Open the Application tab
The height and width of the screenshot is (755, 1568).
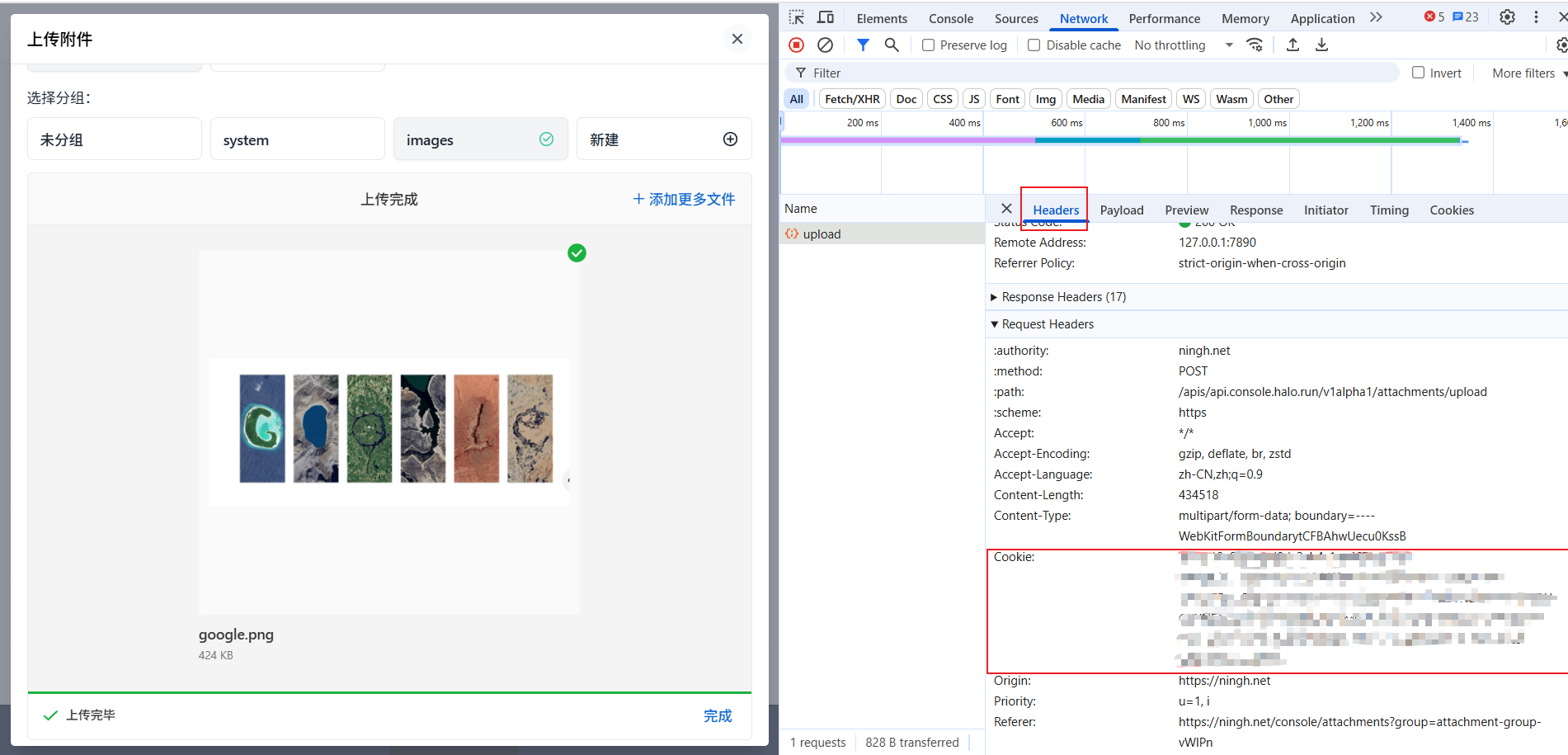pyautogui.click(x=1322, y=18)
